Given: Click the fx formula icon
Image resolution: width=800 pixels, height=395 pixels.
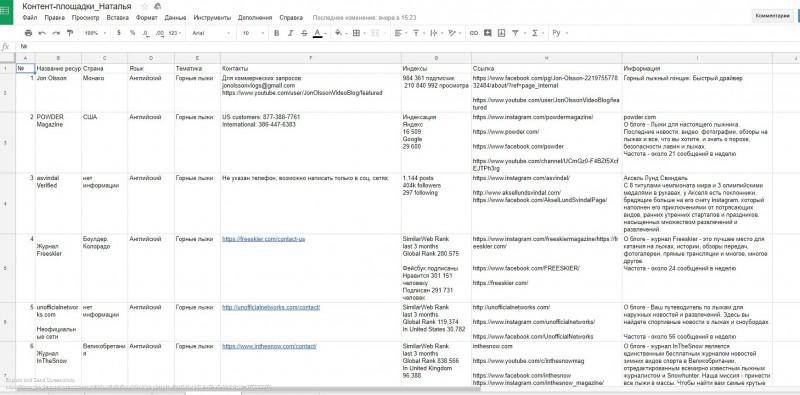Looking at the screenshot, I should pyautogui.click(x=6, y=46).
